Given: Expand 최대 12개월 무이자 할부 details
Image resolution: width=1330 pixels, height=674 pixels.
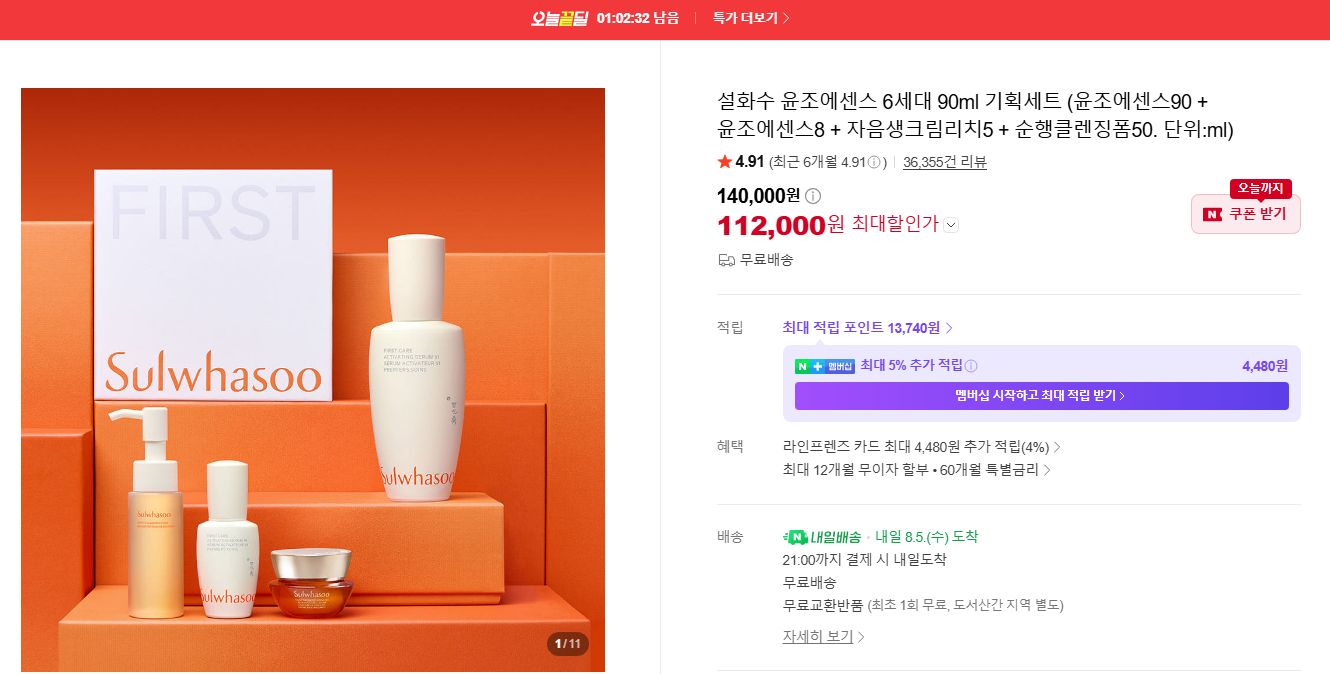Looking at the screenshot, I should [x=917, y=470].
